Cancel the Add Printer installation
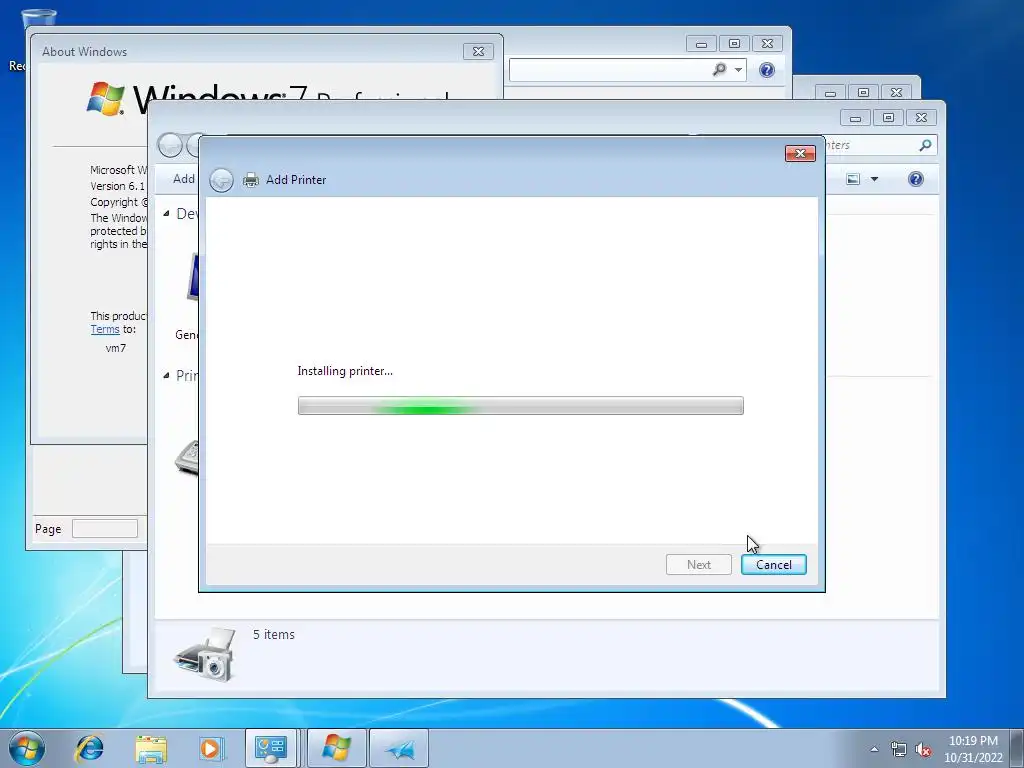Image resolution: width=1024 pixels, height=768 pixels. 773,565
